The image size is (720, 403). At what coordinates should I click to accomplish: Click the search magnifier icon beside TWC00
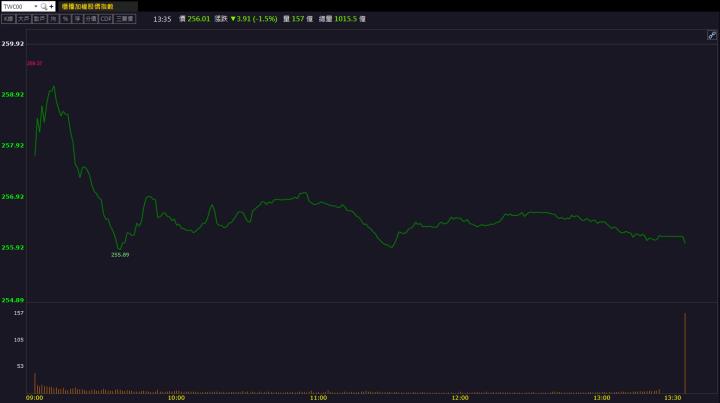tap(44, 6)
